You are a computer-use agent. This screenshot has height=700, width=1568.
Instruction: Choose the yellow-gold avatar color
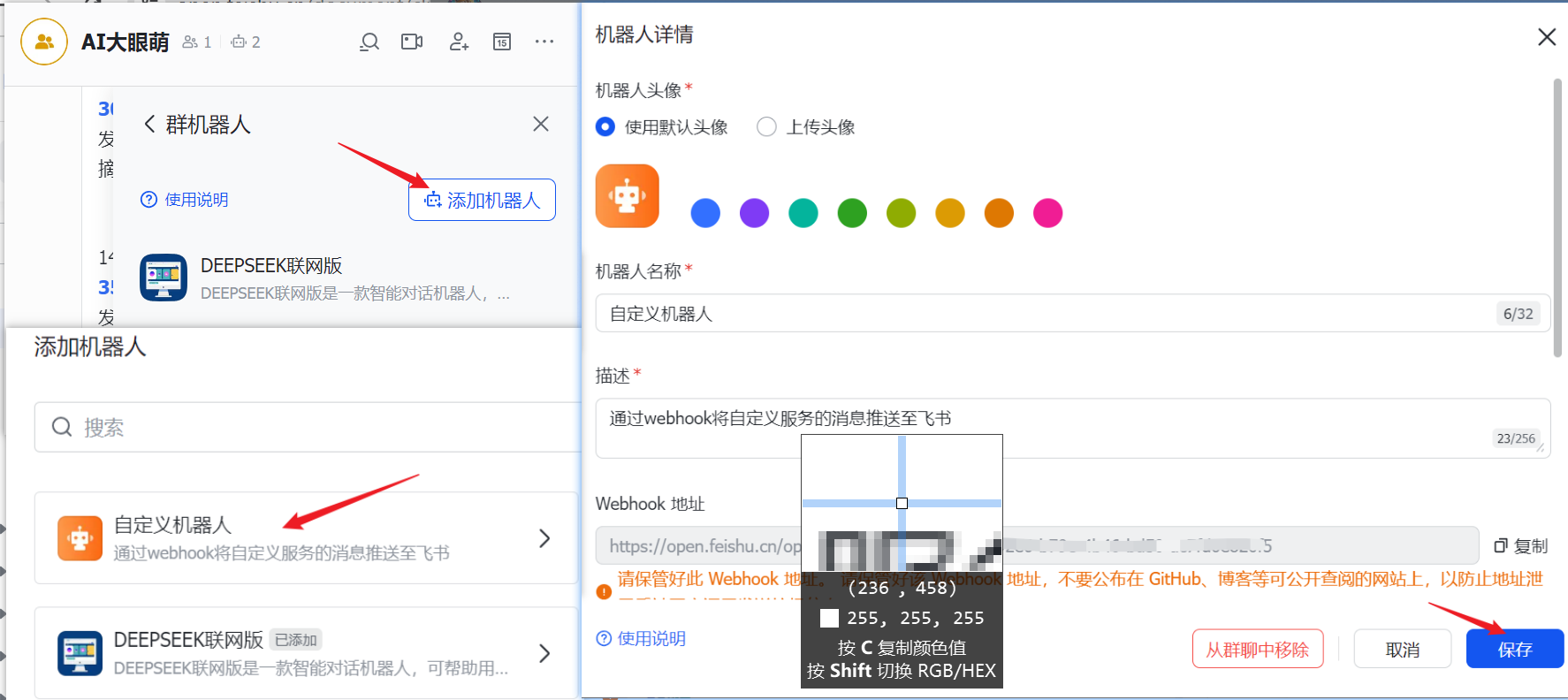(x=950, y=213)
